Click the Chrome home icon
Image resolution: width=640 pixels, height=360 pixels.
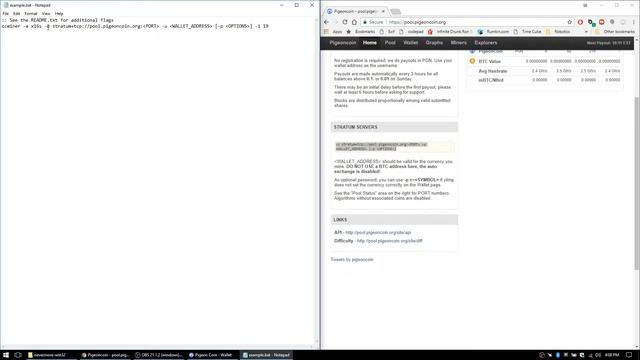coord(354,22)
